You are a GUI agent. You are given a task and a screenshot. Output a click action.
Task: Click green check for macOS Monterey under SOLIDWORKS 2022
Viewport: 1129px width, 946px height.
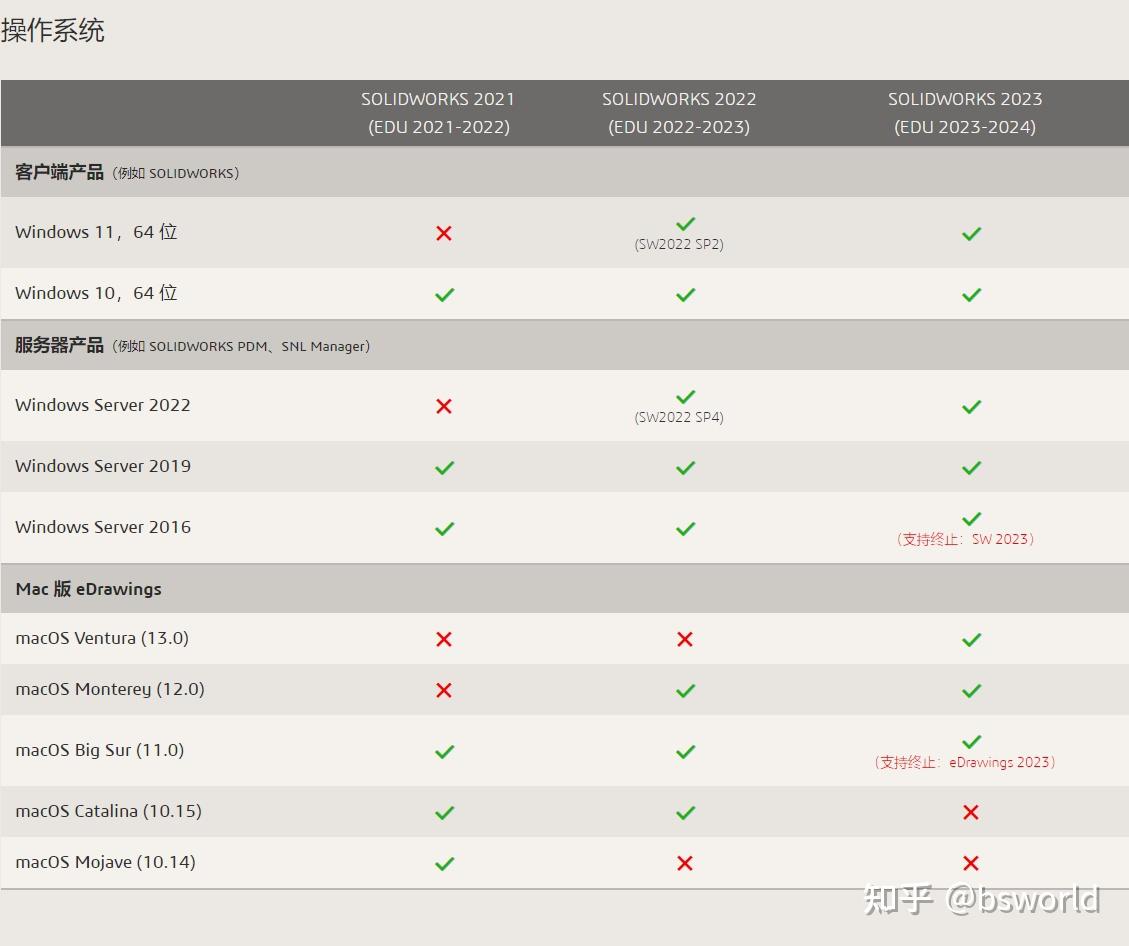point(685,691)
